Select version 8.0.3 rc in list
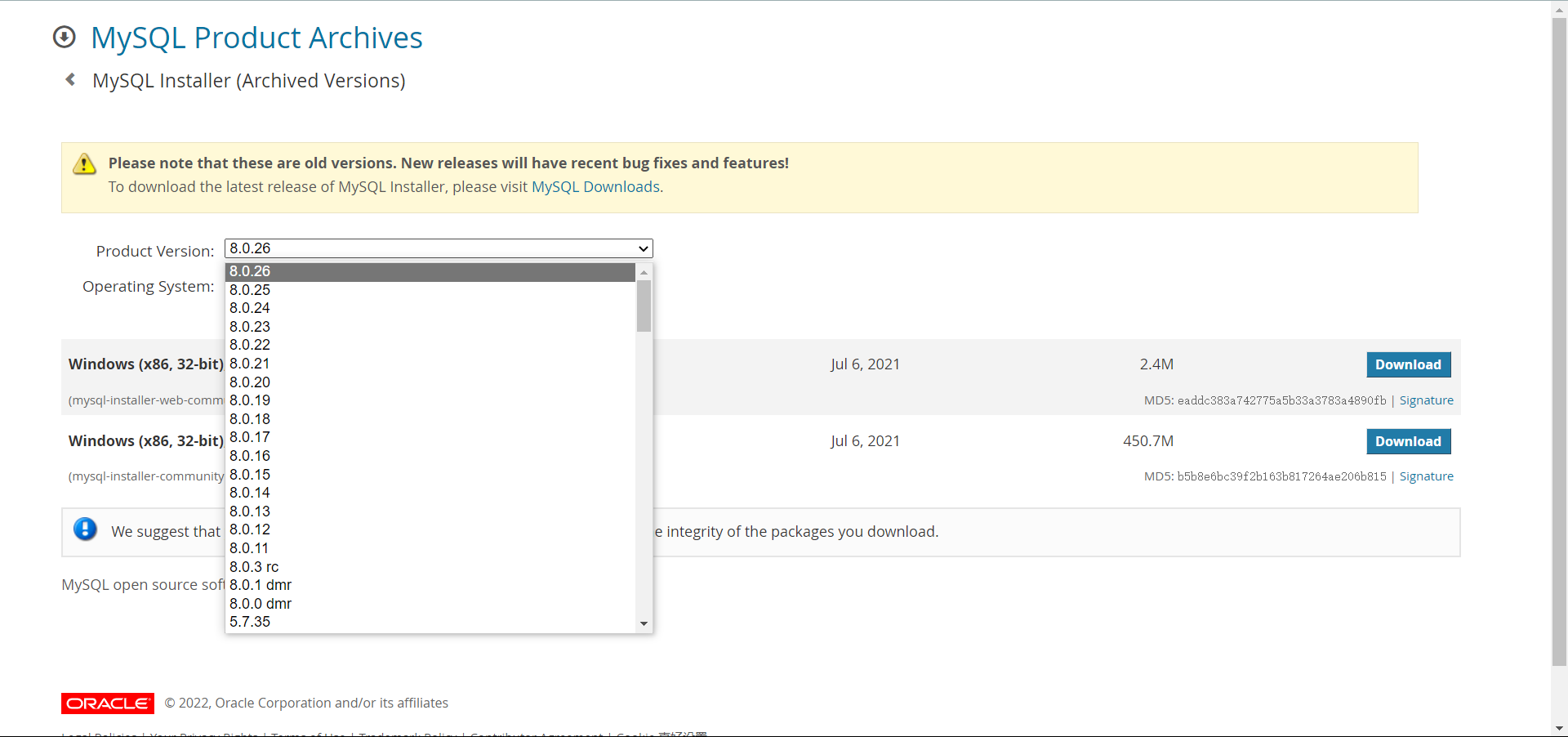 pos(430,567)
